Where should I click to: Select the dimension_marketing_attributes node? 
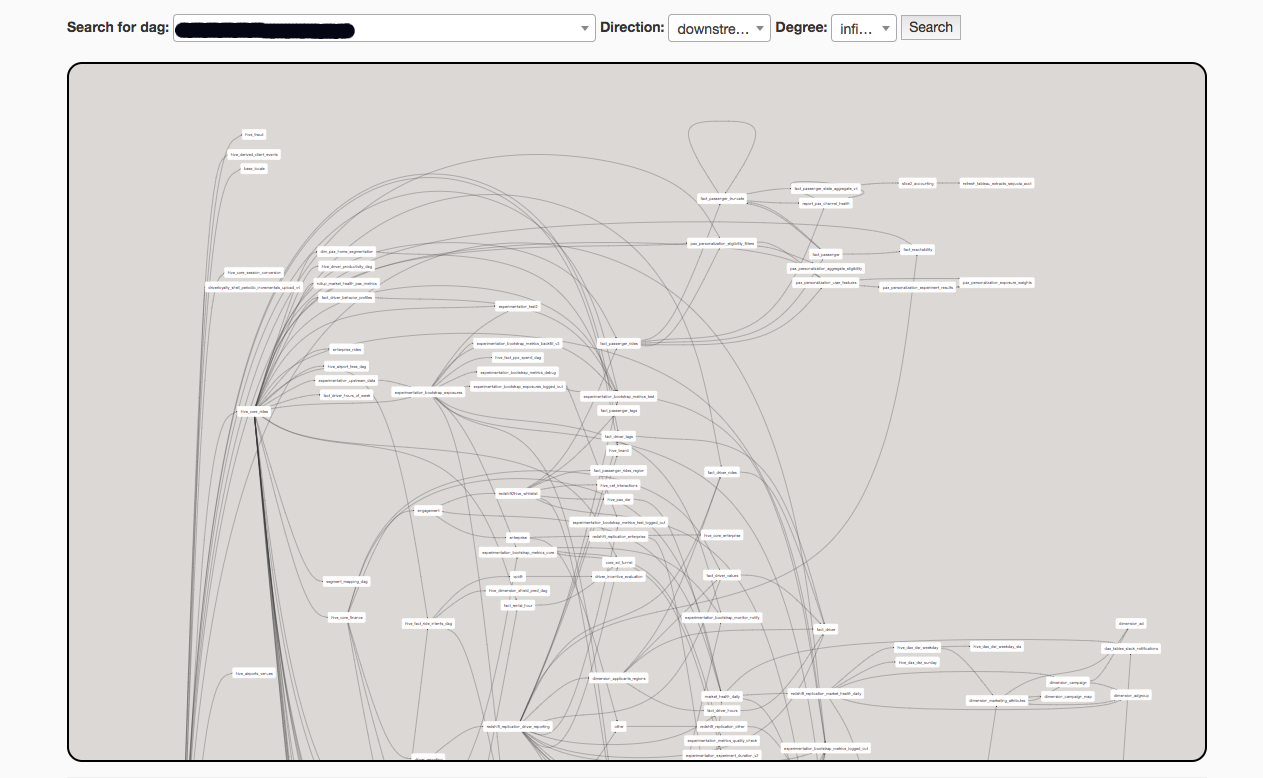click(997, 701)
